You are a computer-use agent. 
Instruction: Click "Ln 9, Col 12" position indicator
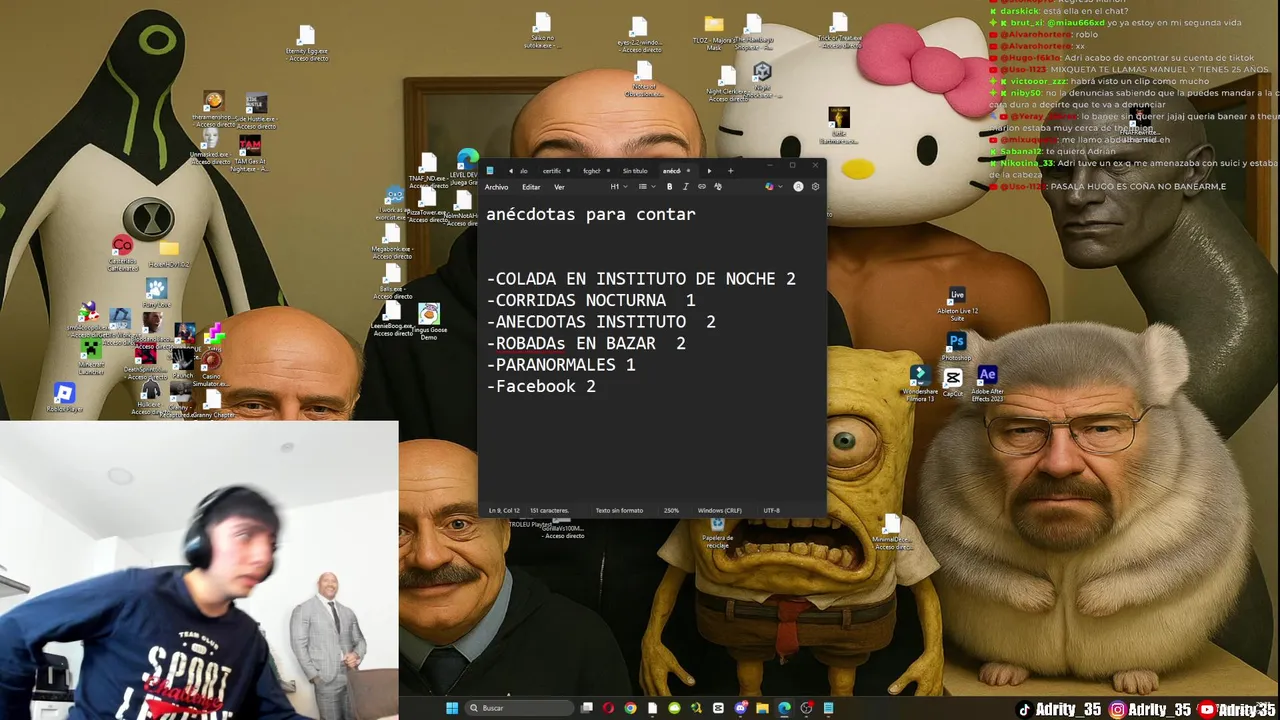point(504,510)
